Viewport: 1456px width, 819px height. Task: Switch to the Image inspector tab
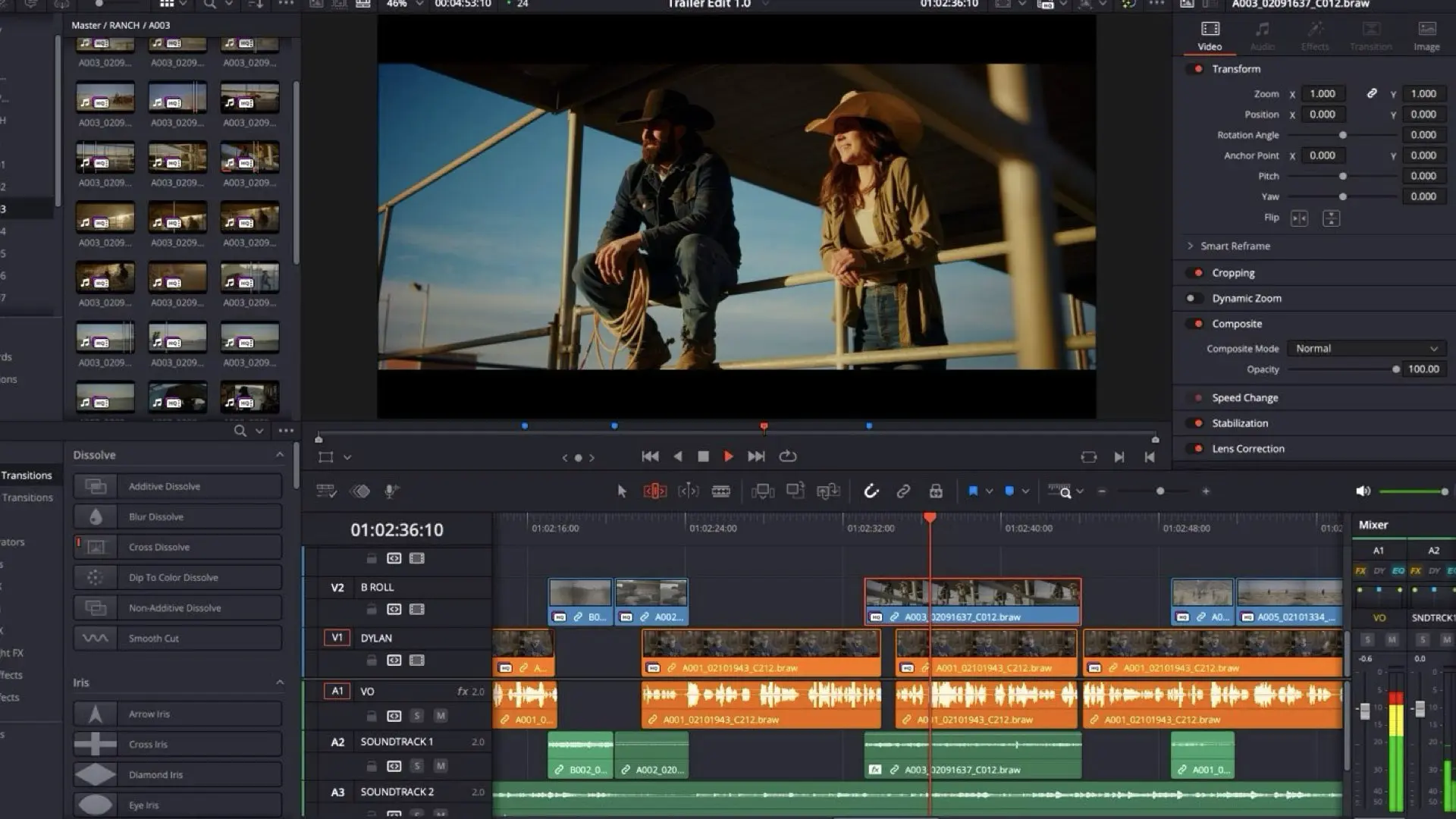click(1426, 36)
